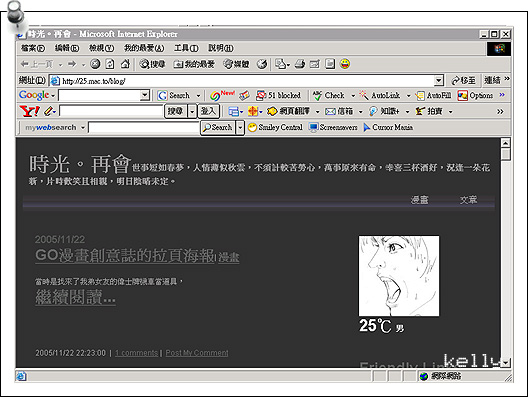Click the 1 comments link
Viewport: 528px width, 397px height.
point(136,353)
